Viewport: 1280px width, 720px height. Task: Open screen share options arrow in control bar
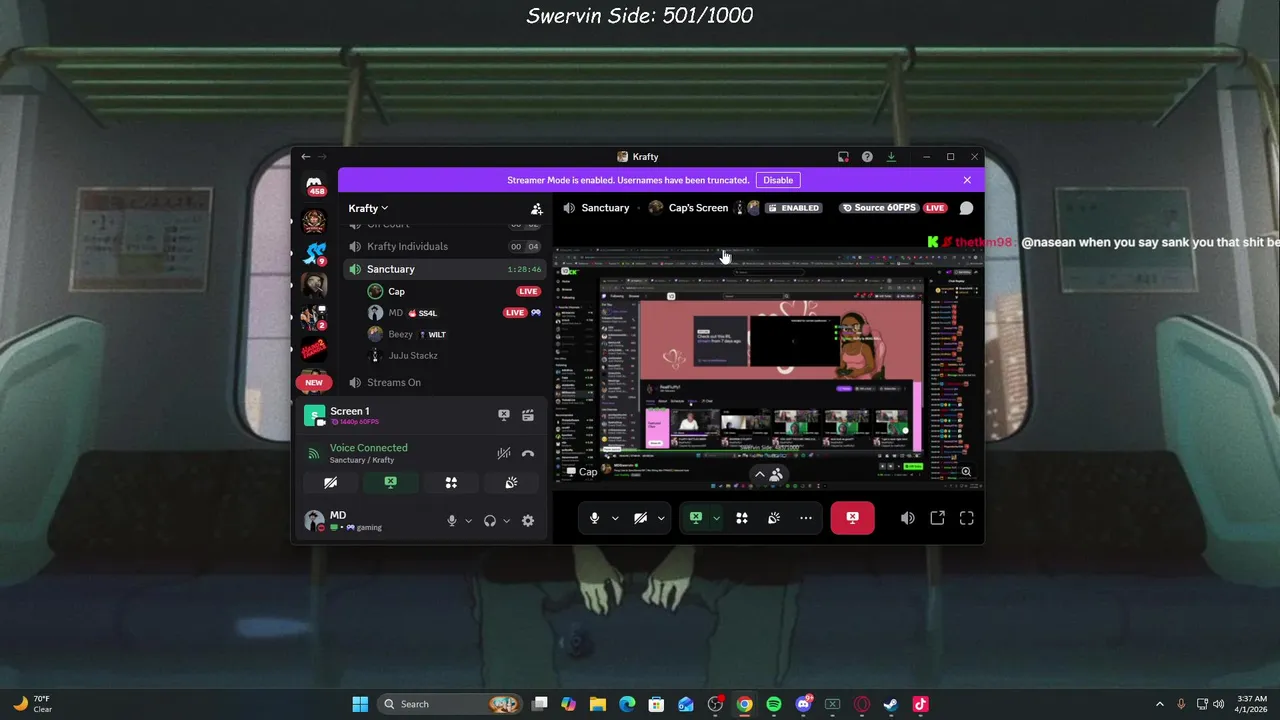point(716,518)
